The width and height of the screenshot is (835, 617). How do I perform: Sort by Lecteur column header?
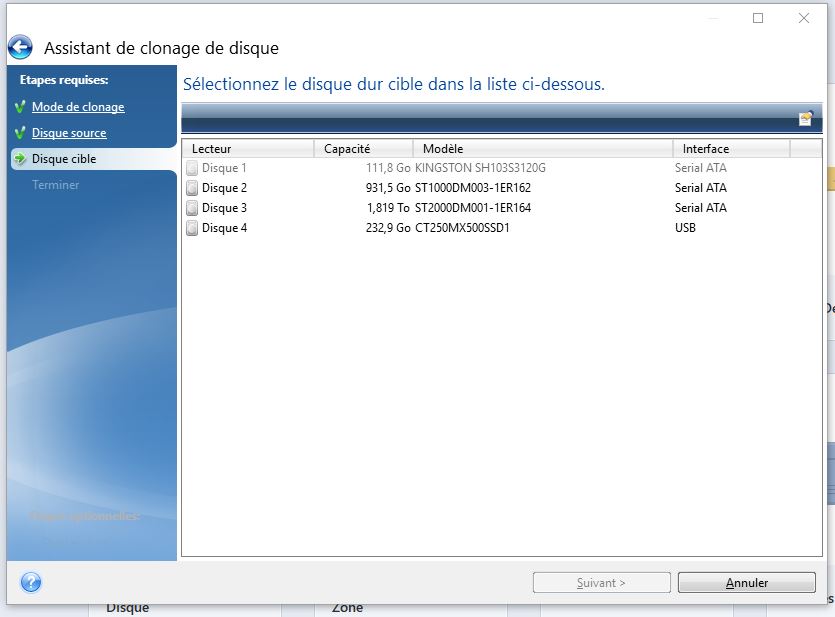coord(248,149)
